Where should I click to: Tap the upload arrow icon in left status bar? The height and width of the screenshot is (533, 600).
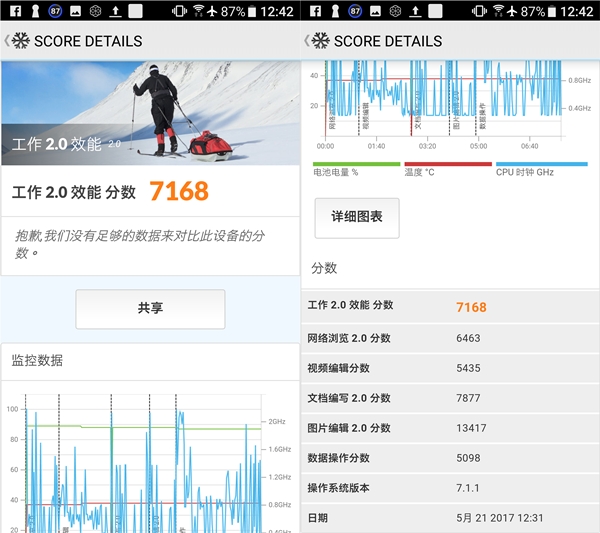(x=116, y=11)
